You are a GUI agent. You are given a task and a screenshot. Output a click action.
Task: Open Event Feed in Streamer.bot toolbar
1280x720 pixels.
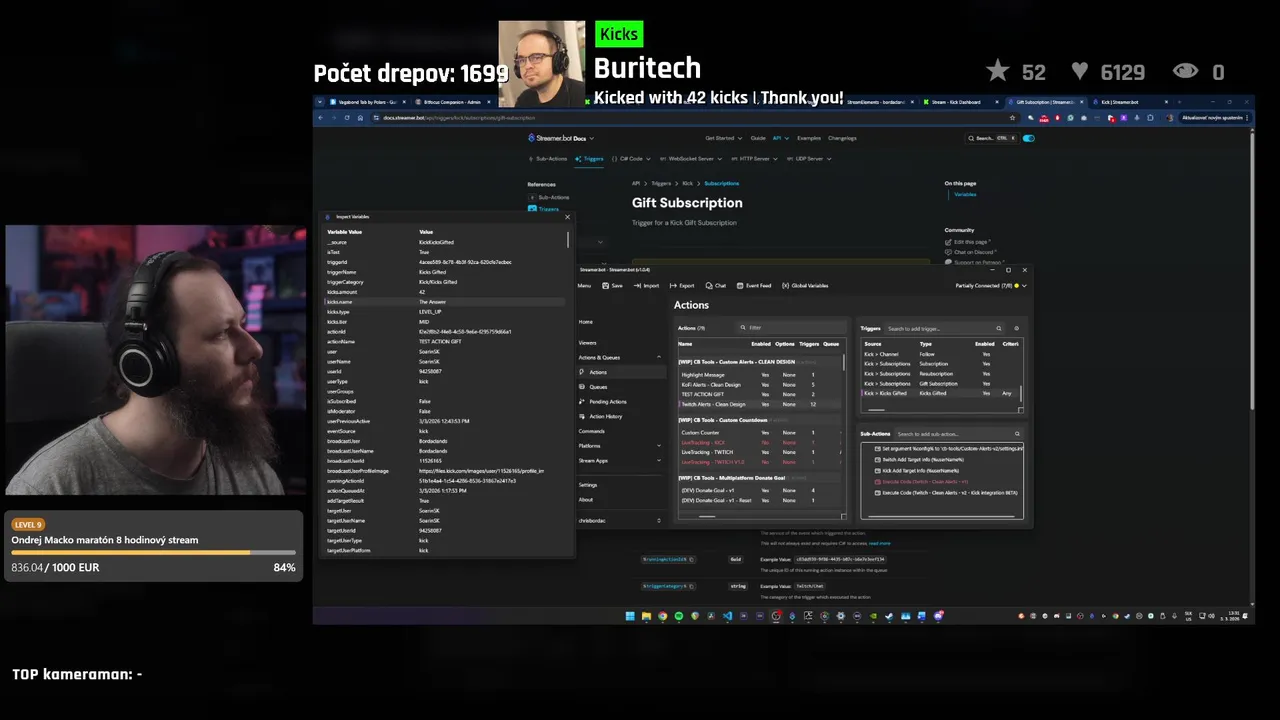(x=755, y=286)
